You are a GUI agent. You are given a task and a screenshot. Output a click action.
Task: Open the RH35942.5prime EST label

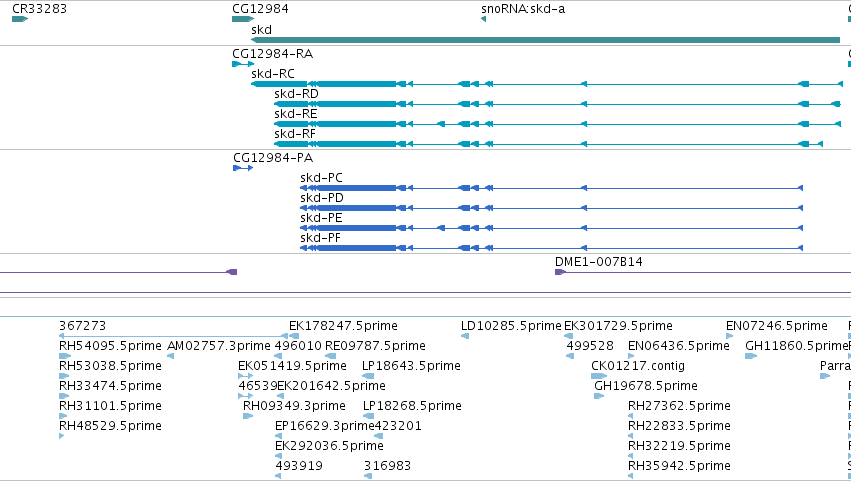(679, 466)
